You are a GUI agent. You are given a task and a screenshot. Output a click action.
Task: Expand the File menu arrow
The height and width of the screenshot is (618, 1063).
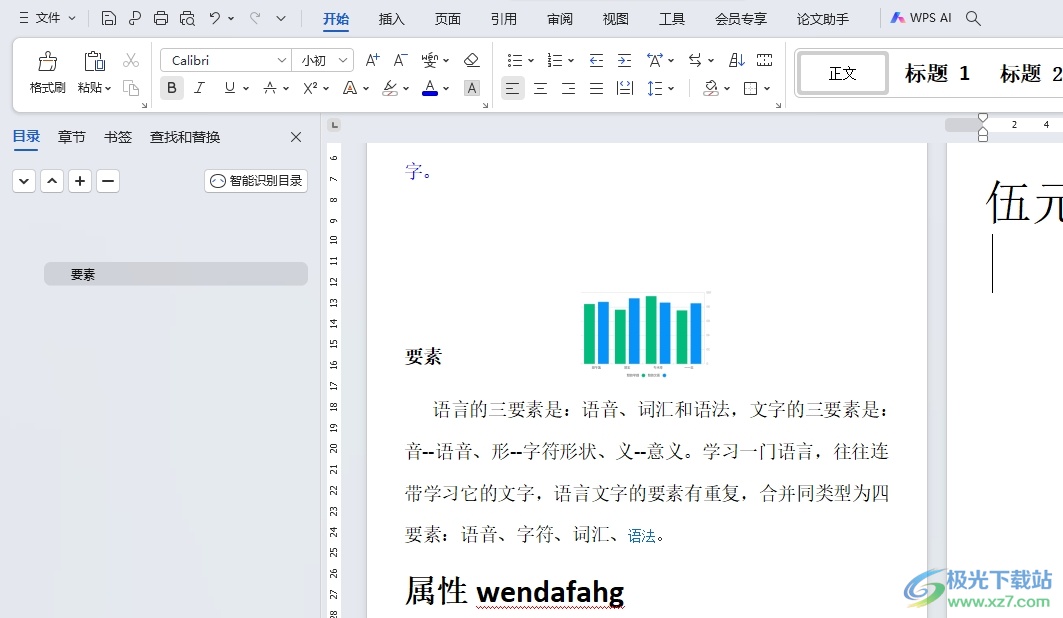pyautogui.click(x=72, y=18)
